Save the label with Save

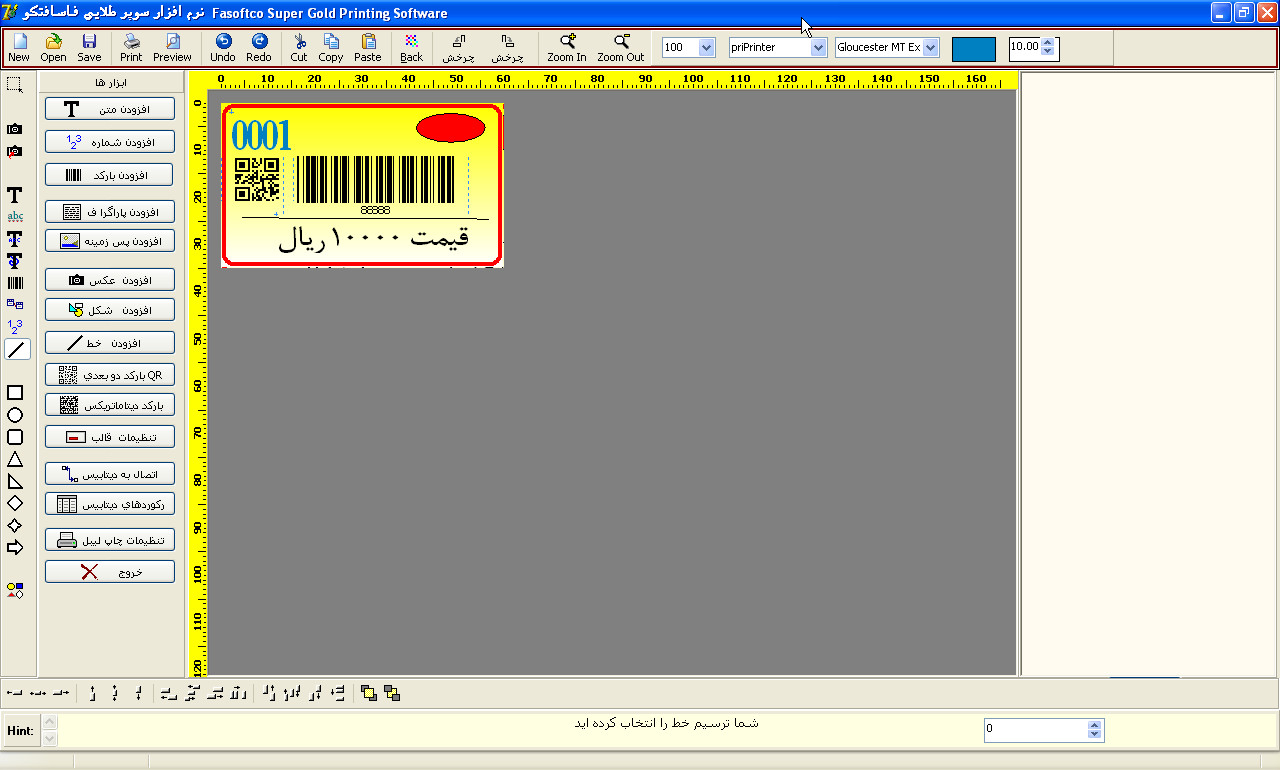89,48
